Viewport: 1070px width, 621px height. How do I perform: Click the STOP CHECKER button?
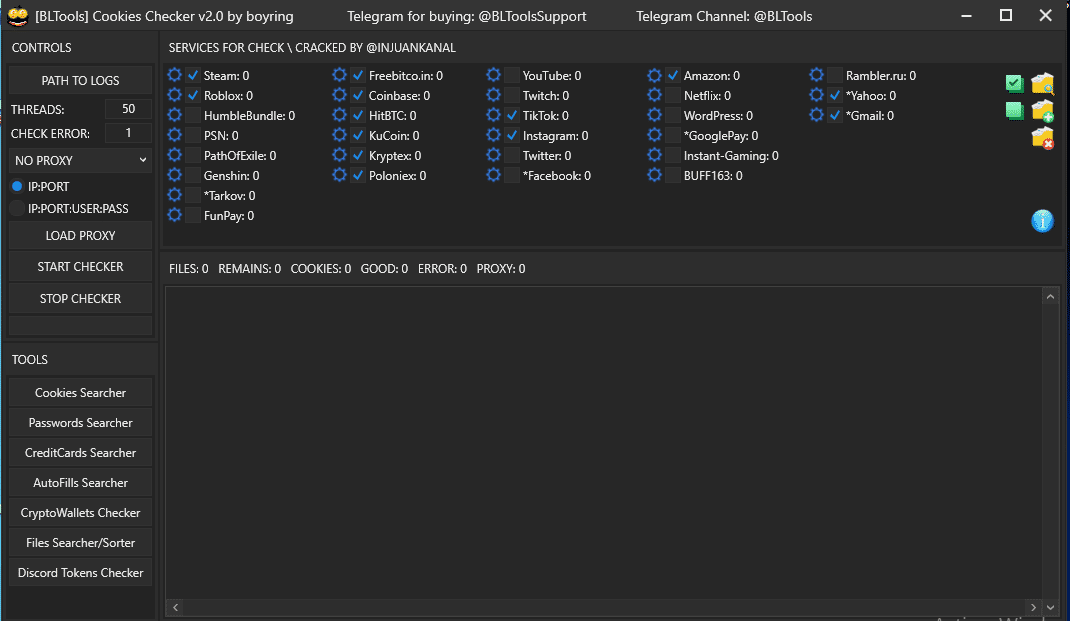81,298
